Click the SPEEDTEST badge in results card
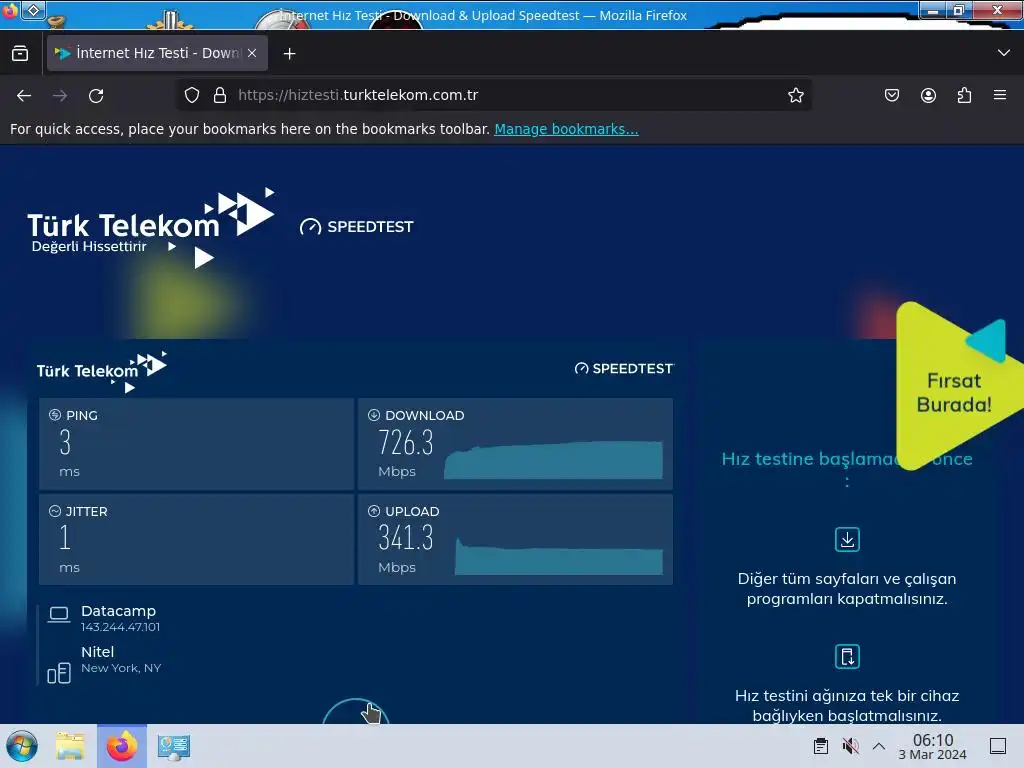This screenshot has width=1024, height=768. (x=624, y=368)
